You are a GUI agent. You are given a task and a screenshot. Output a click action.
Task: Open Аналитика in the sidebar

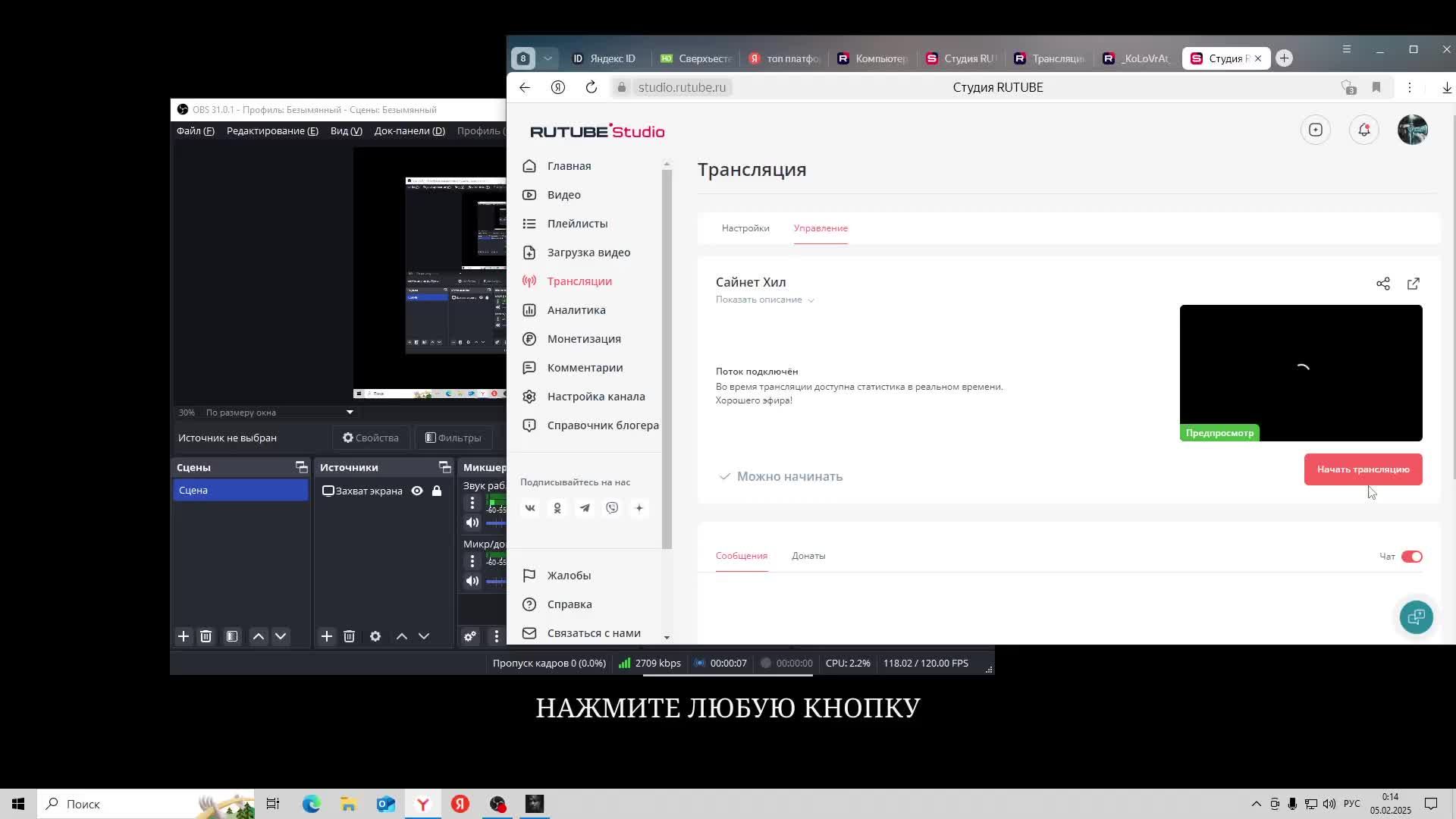click(x=576, y=310)
